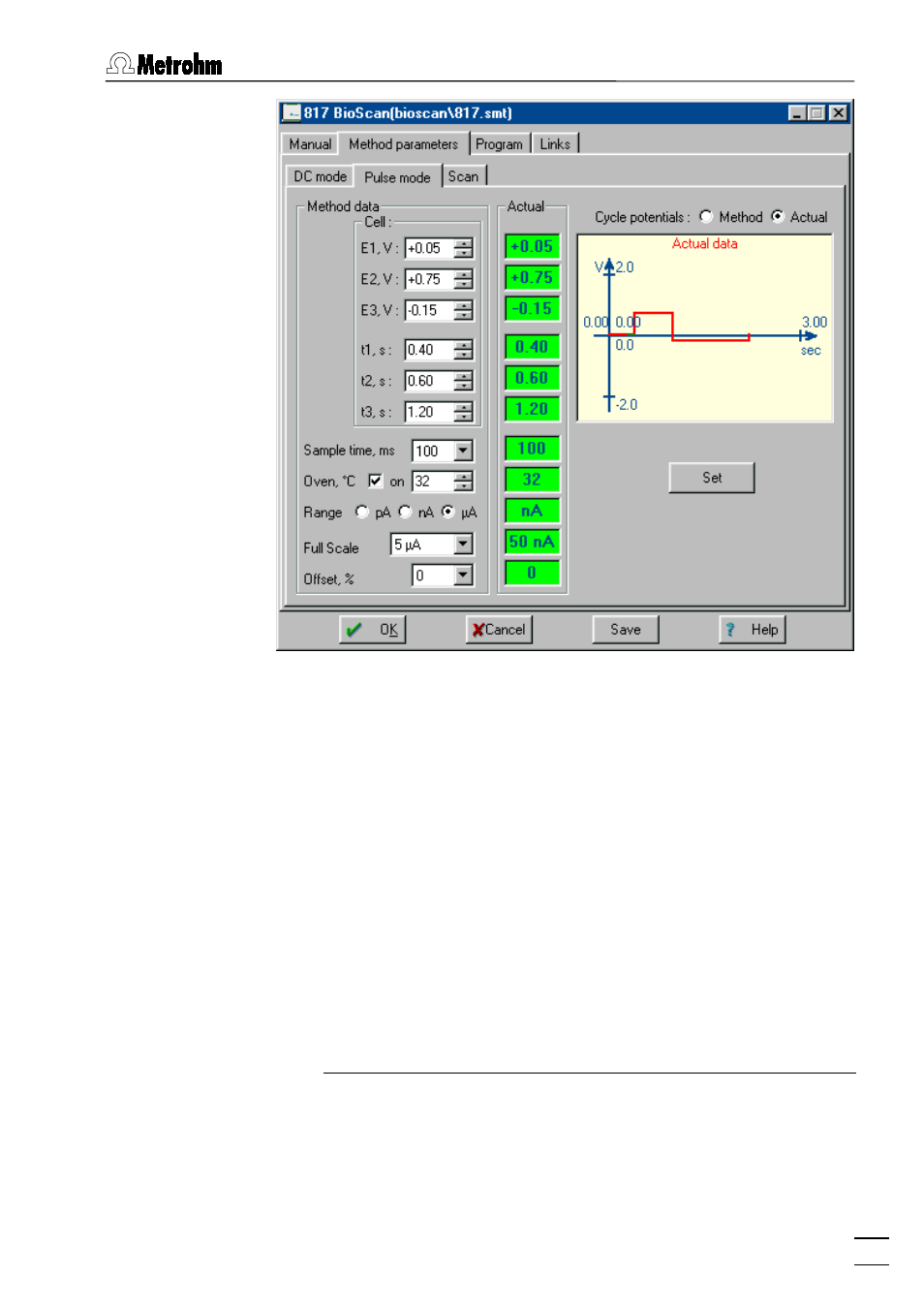The image size is (924, 1308).
Task: Click the actual offset 0 display
Action: pyautogui.click(x=532, y=573)
